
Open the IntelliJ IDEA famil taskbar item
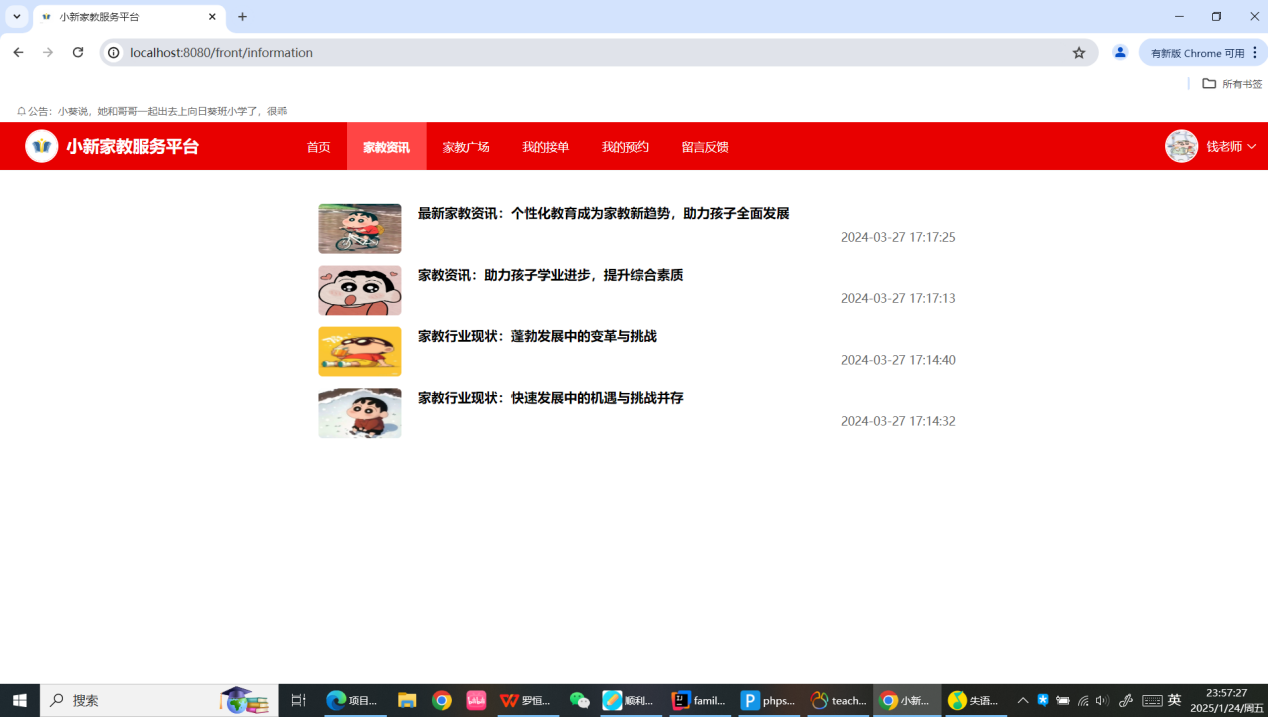click(699, 700)
